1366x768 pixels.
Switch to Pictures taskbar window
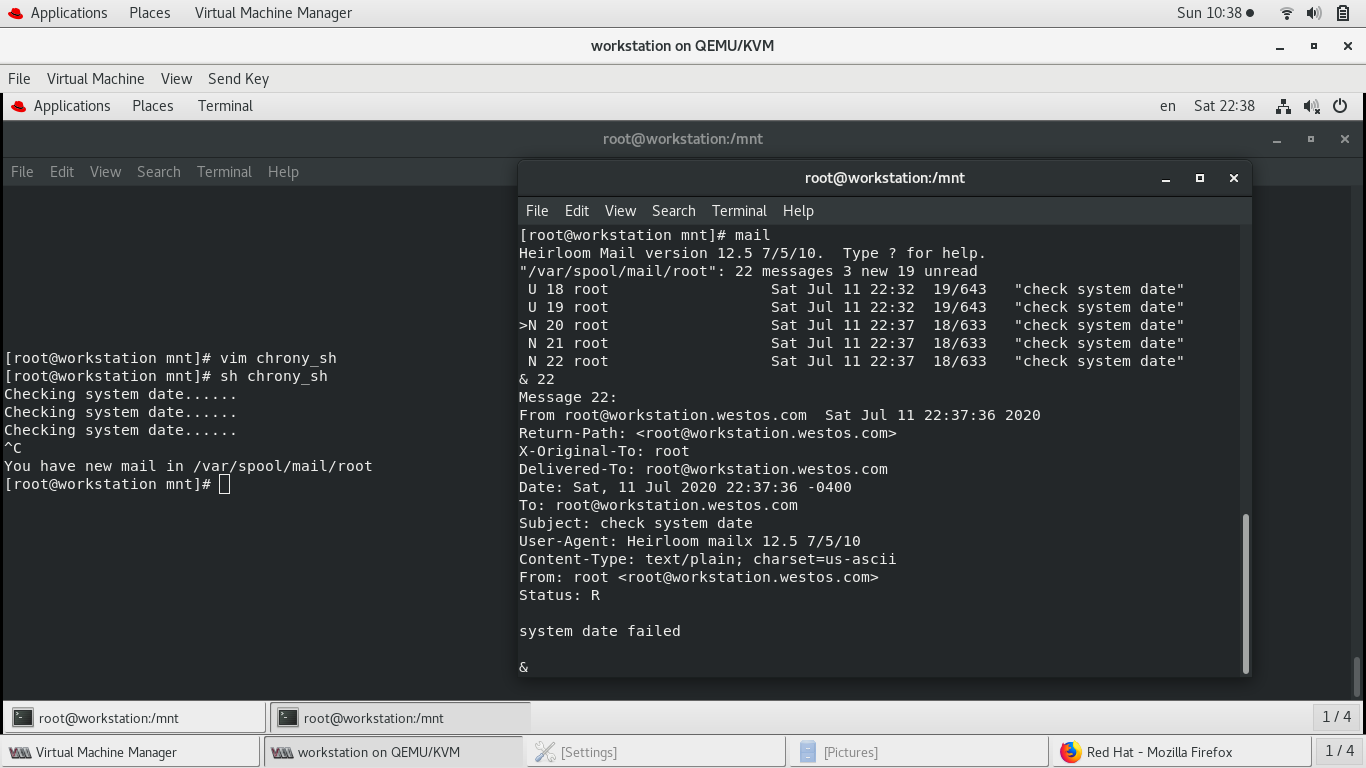coord(919,752)
